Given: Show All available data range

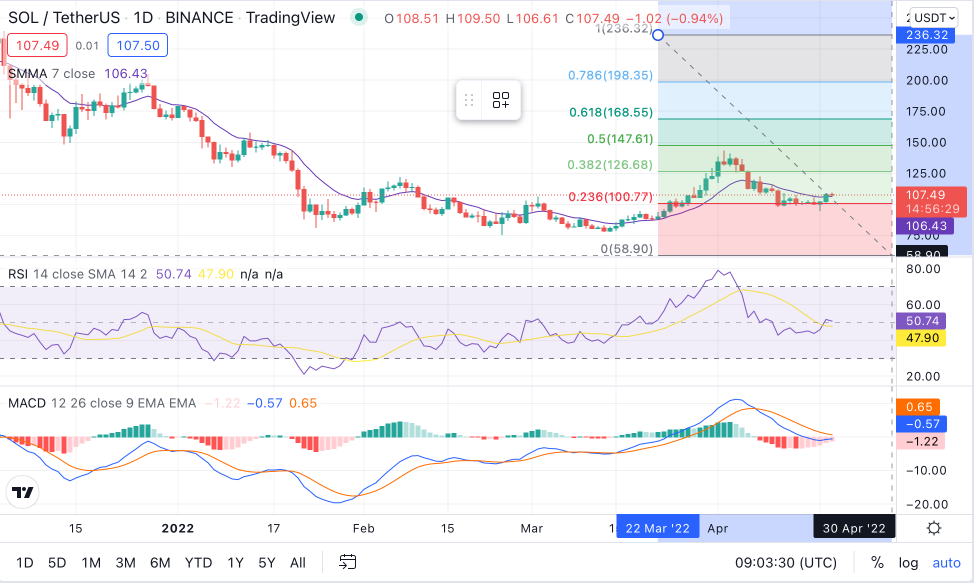Looking at the screenshot, I should [x=298, y=563].
